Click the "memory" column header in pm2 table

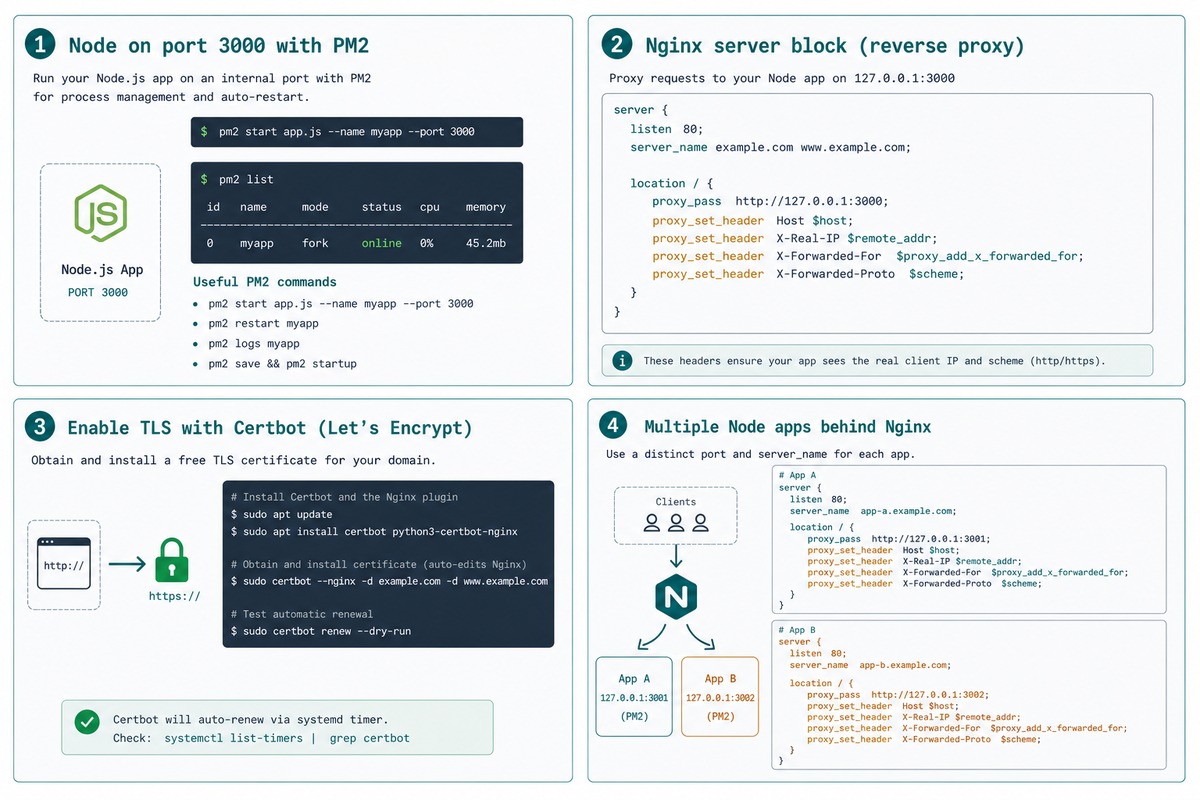pos(486,207)
